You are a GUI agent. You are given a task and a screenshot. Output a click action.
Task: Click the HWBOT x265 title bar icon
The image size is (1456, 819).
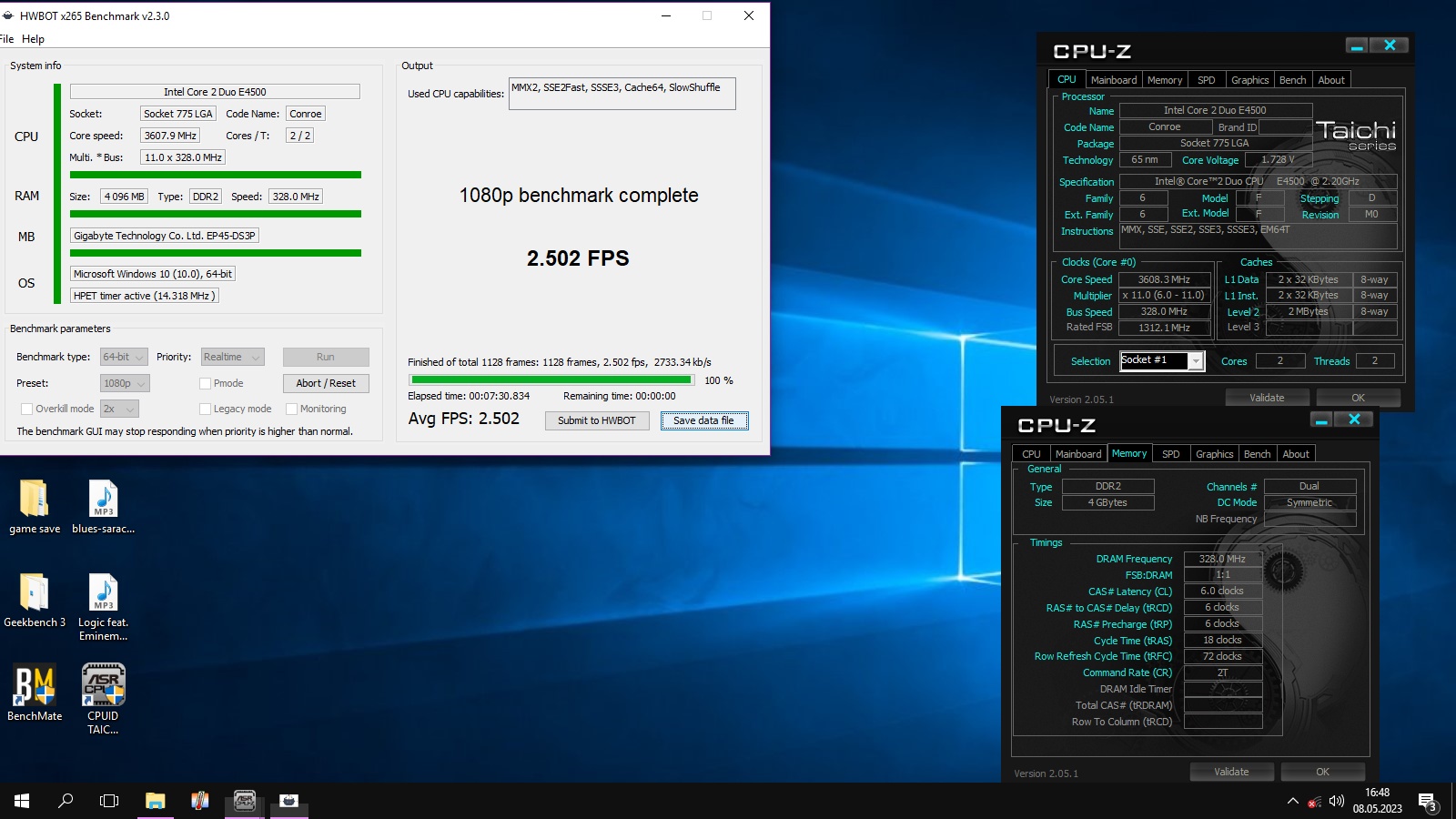[8, 15]
